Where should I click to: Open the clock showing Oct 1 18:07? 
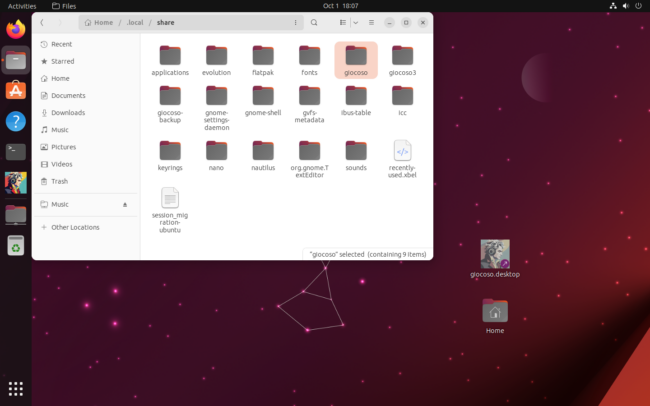pos(340,6)
